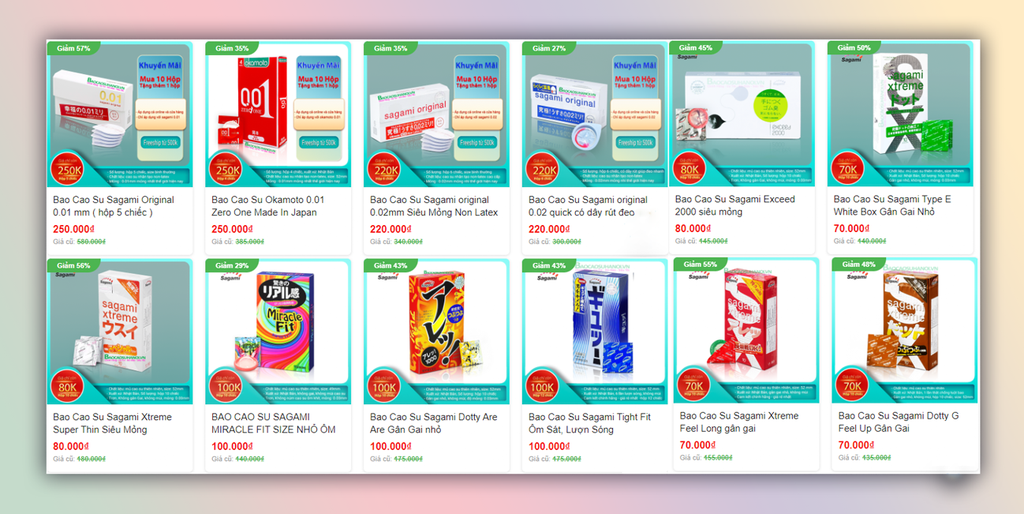Image resolution: width=1024 pixels, height=514 pixels.
Task: Open the Sagami Tight Fit blue box image
Action: click(595, 332)
